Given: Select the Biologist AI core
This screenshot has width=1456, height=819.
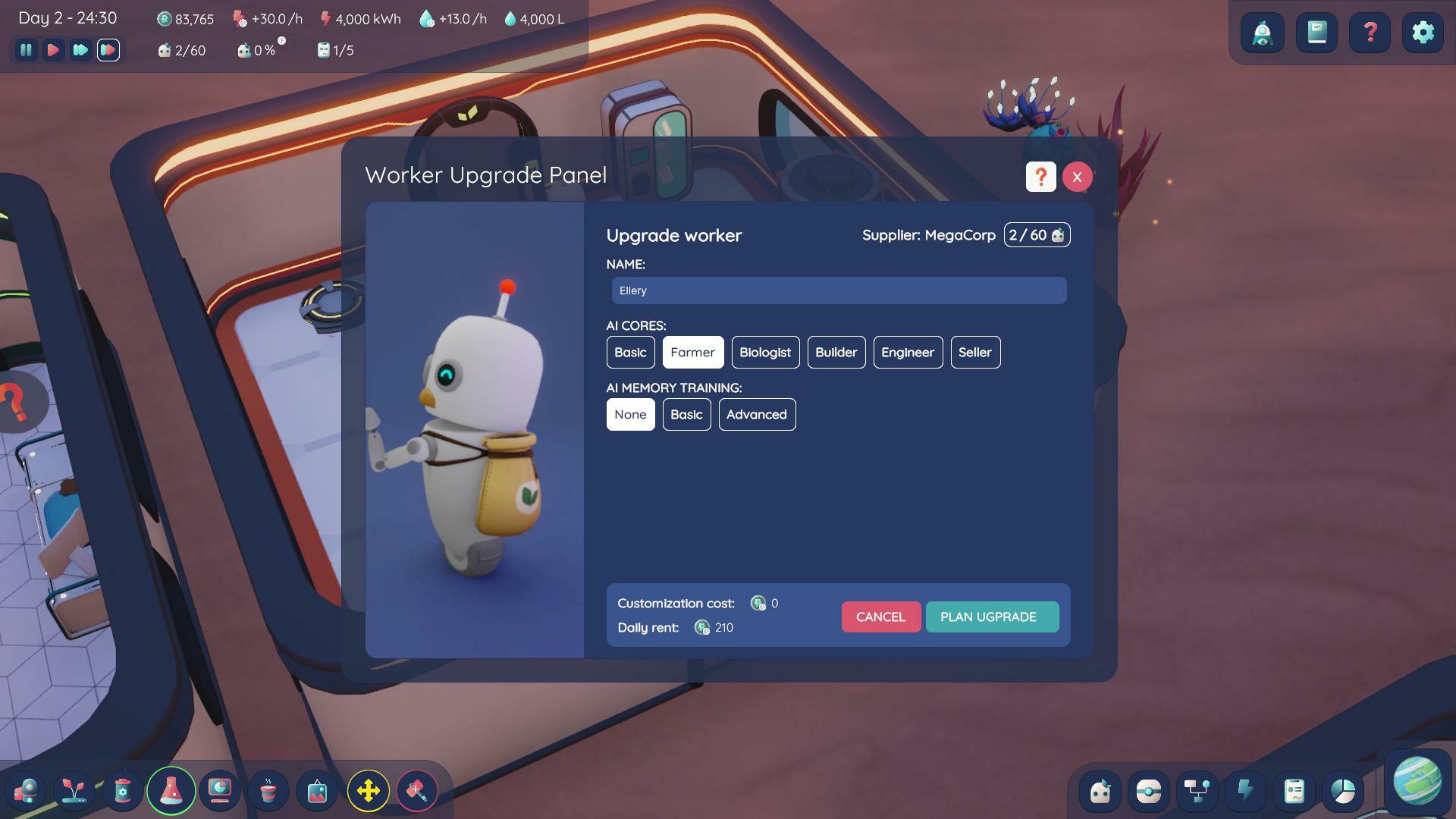Looking at the screenshot, I should coord(765,352).
